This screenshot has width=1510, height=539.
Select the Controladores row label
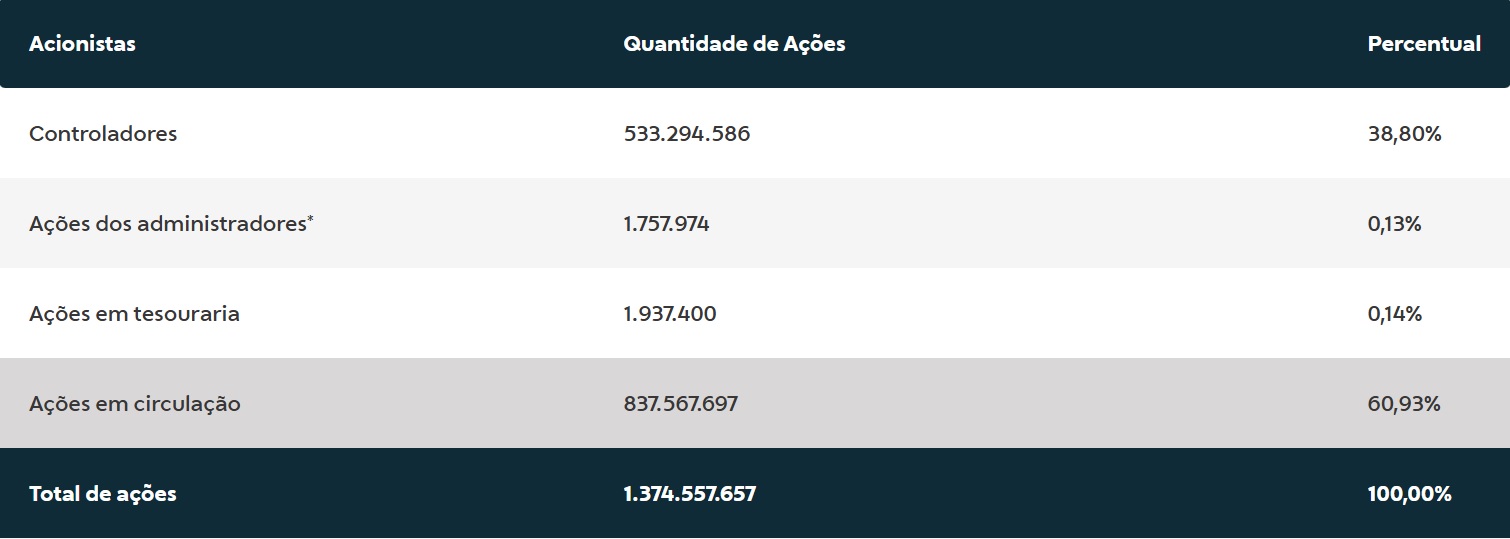[103, 134]
